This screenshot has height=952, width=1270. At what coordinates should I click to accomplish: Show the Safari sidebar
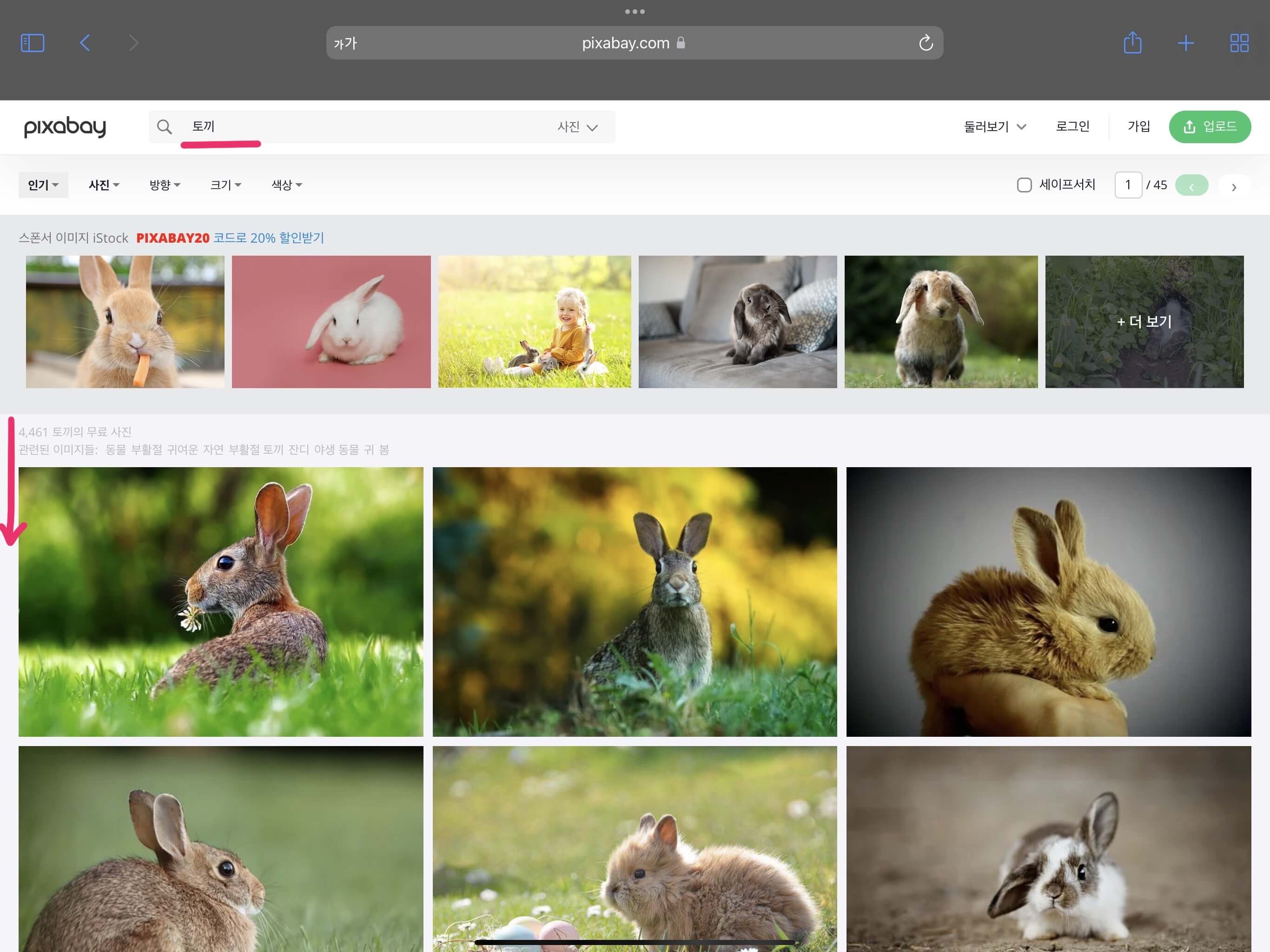(x=32, y=43)
